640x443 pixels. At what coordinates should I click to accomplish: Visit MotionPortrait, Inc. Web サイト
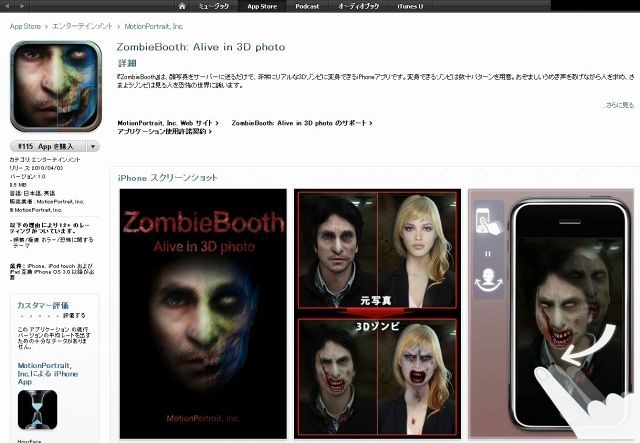tap(168, 123)
